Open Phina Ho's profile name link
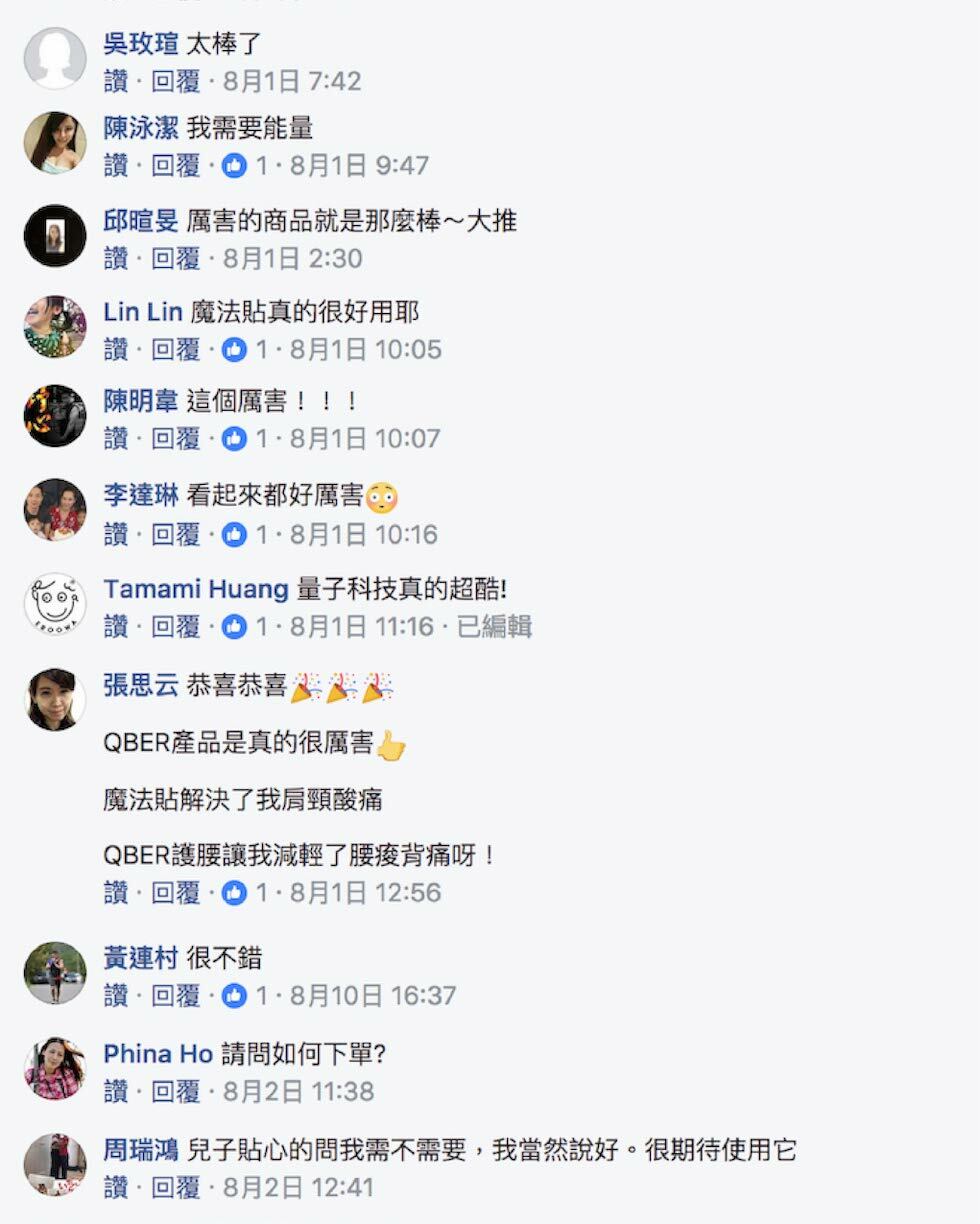Image resolution: width=980 pixels, height=1224 pixels. tap(158, 1054)
